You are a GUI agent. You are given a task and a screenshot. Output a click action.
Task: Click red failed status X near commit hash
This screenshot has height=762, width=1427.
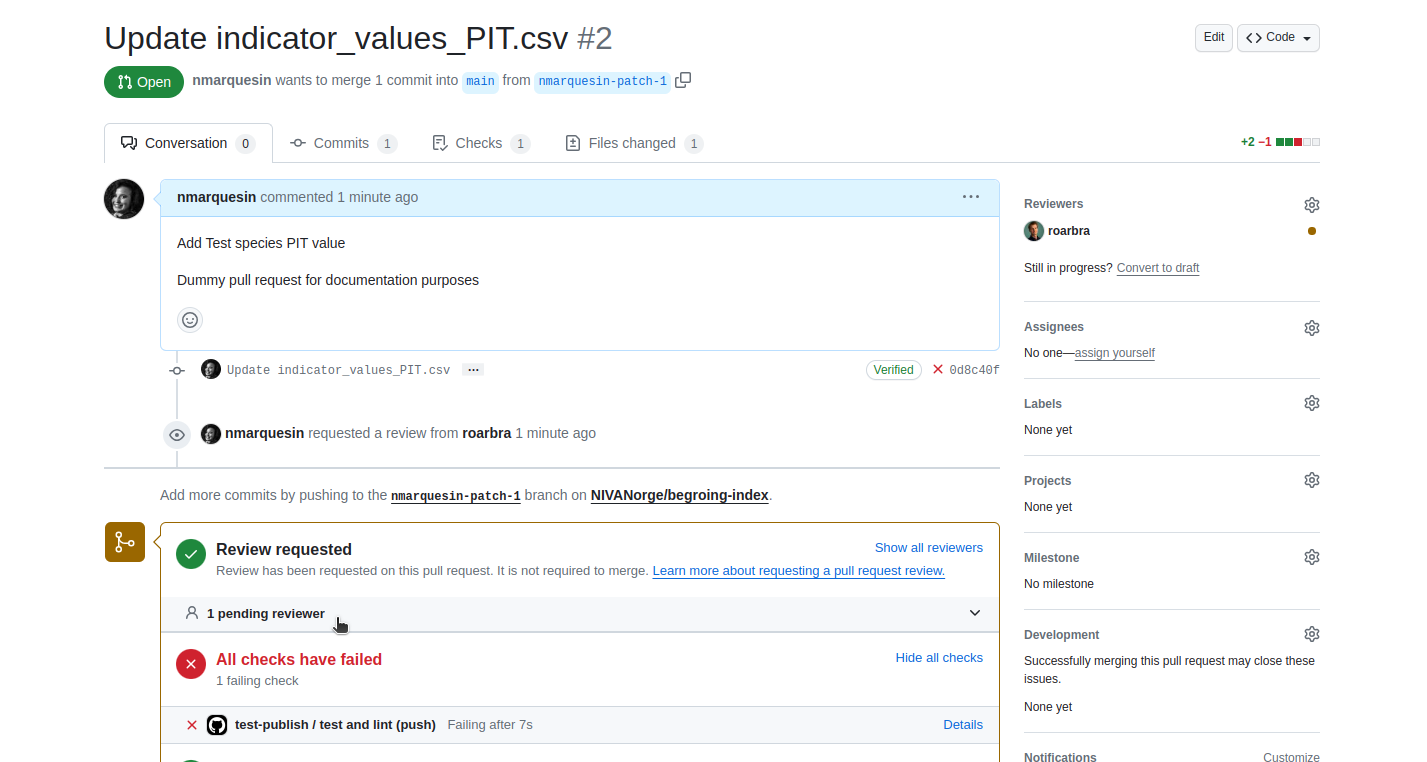click(938, 370)
